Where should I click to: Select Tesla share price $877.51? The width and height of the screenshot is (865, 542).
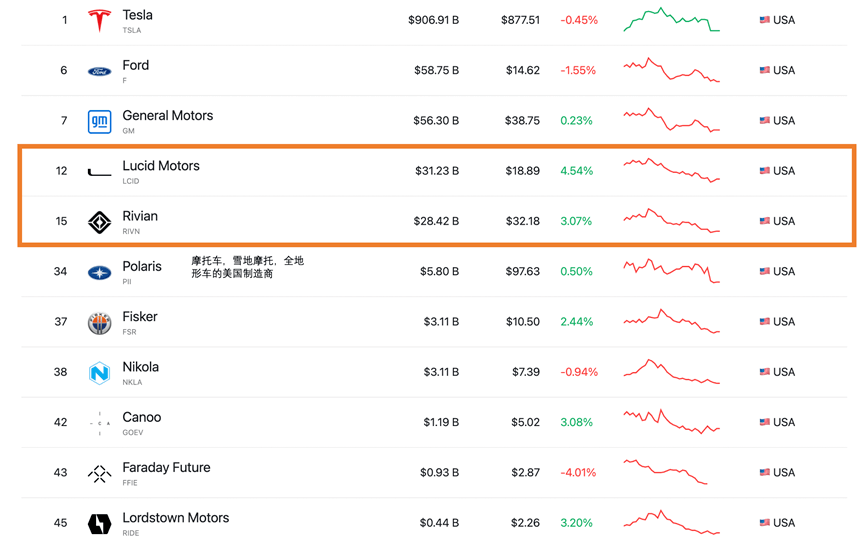520,20
